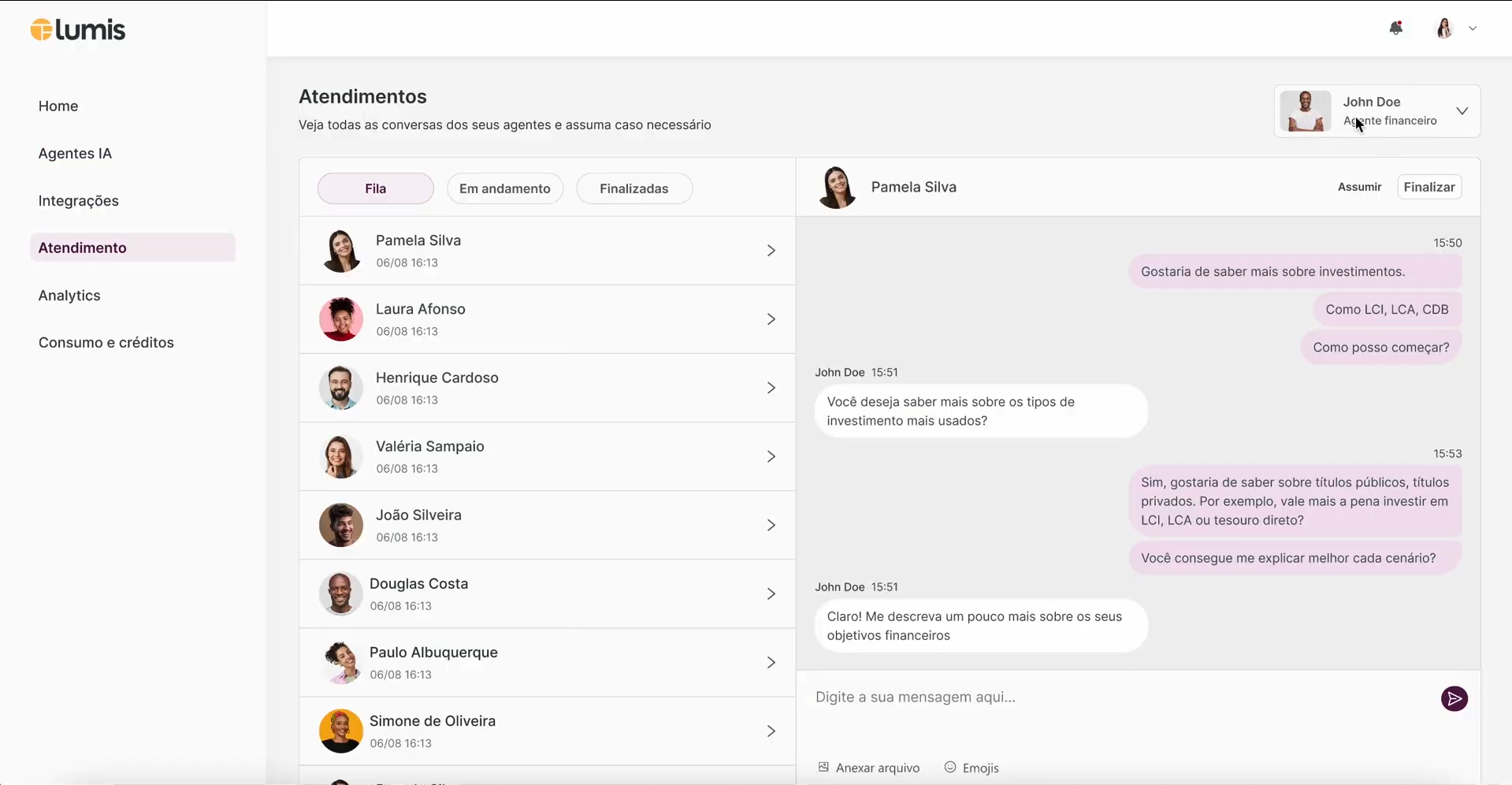Screen dimensions: 1512x785
Task: Open Paulo Albuquerque conversation chevron
Action: [771, 662]
